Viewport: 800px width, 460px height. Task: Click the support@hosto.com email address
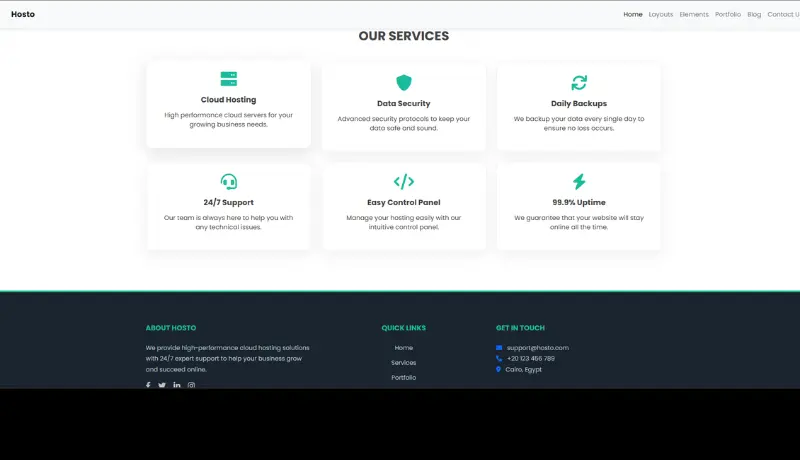[538, 348]
